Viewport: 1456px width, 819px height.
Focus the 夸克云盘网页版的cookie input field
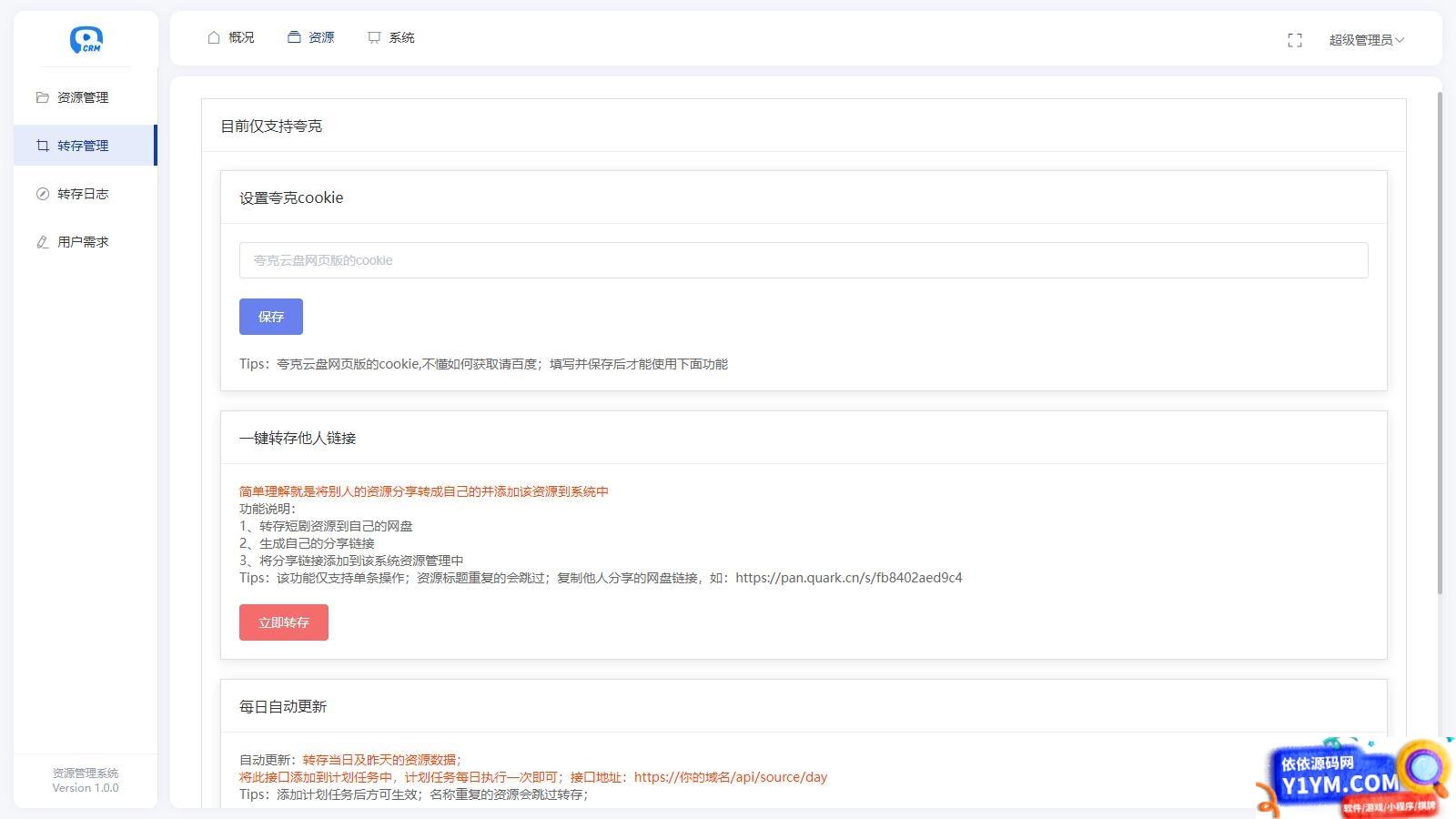click(x=804, y=260)
